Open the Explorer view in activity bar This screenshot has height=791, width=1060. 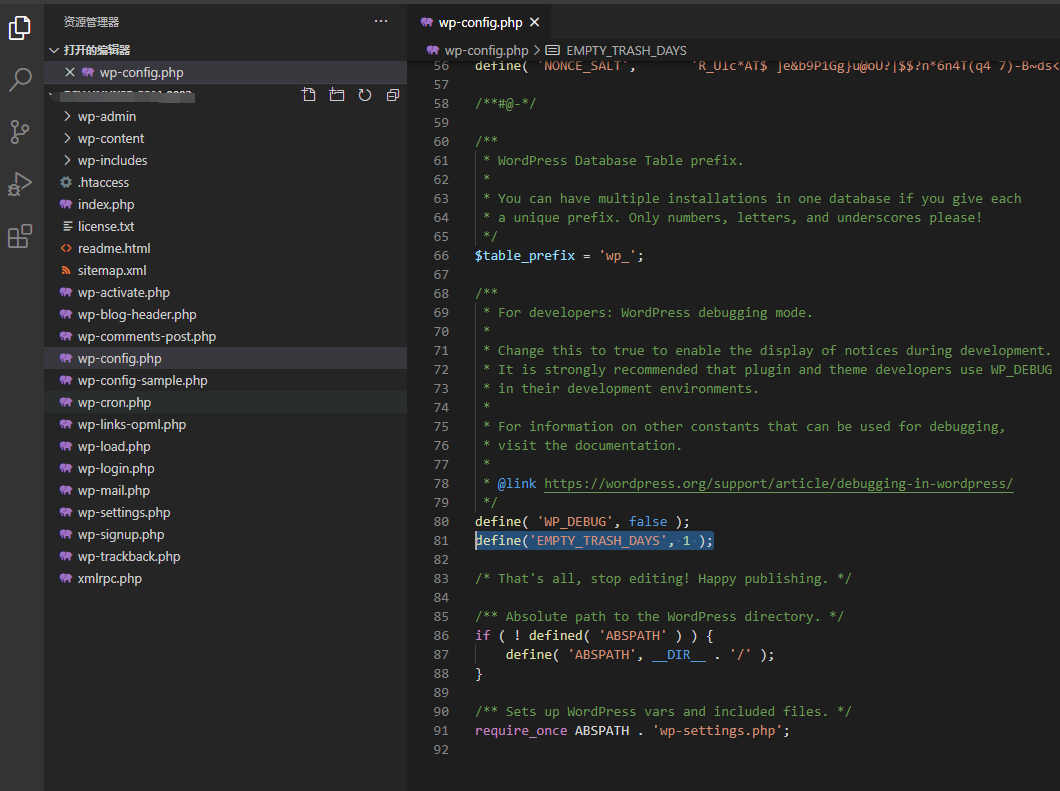20,28
